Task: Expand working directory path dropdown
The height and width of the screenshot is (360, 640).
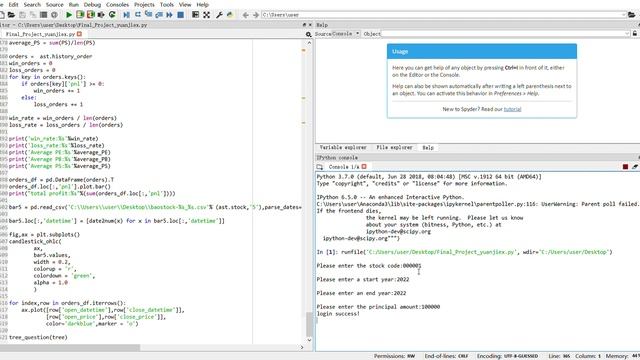Action: click(x=624, y=15)
